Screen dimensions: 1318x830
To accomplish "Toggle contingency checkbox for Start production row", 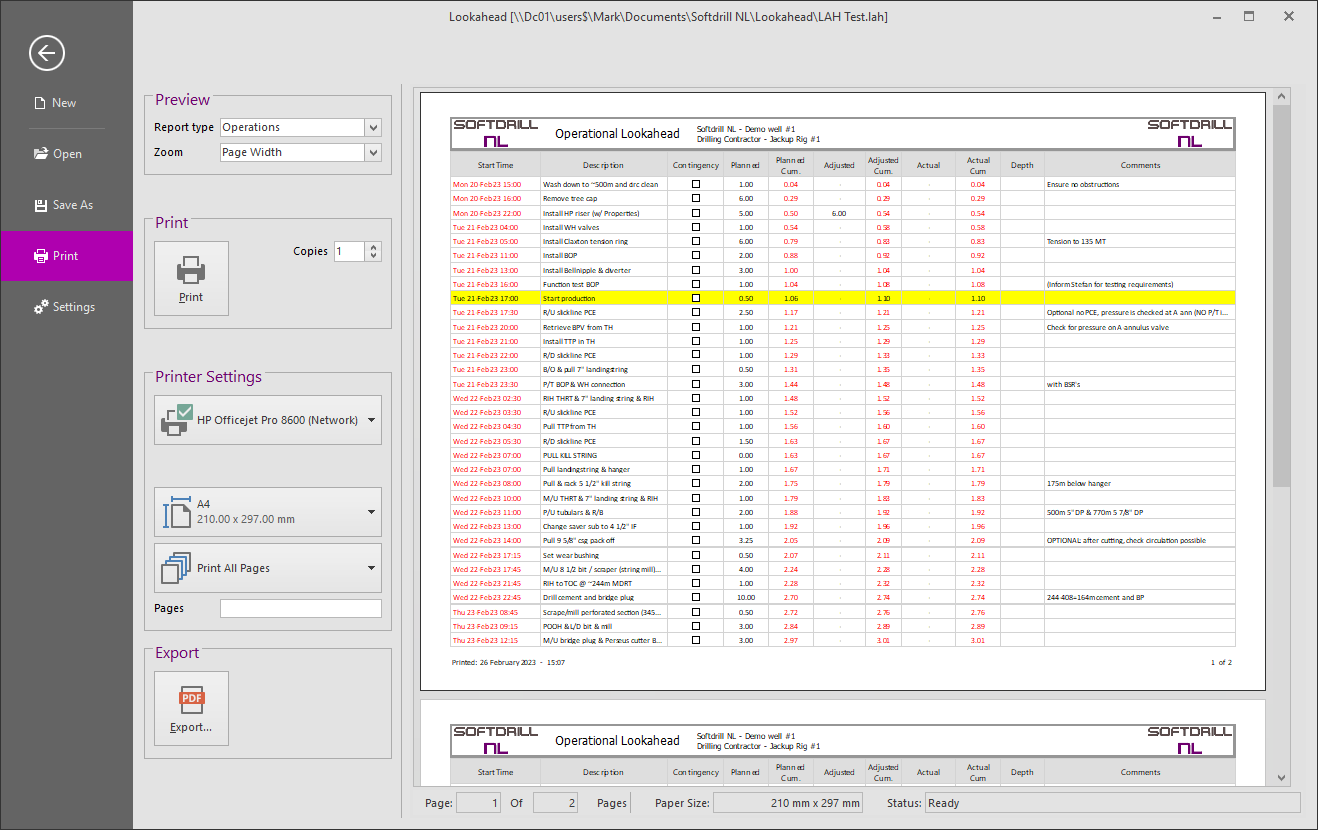I will pos(696,298).
